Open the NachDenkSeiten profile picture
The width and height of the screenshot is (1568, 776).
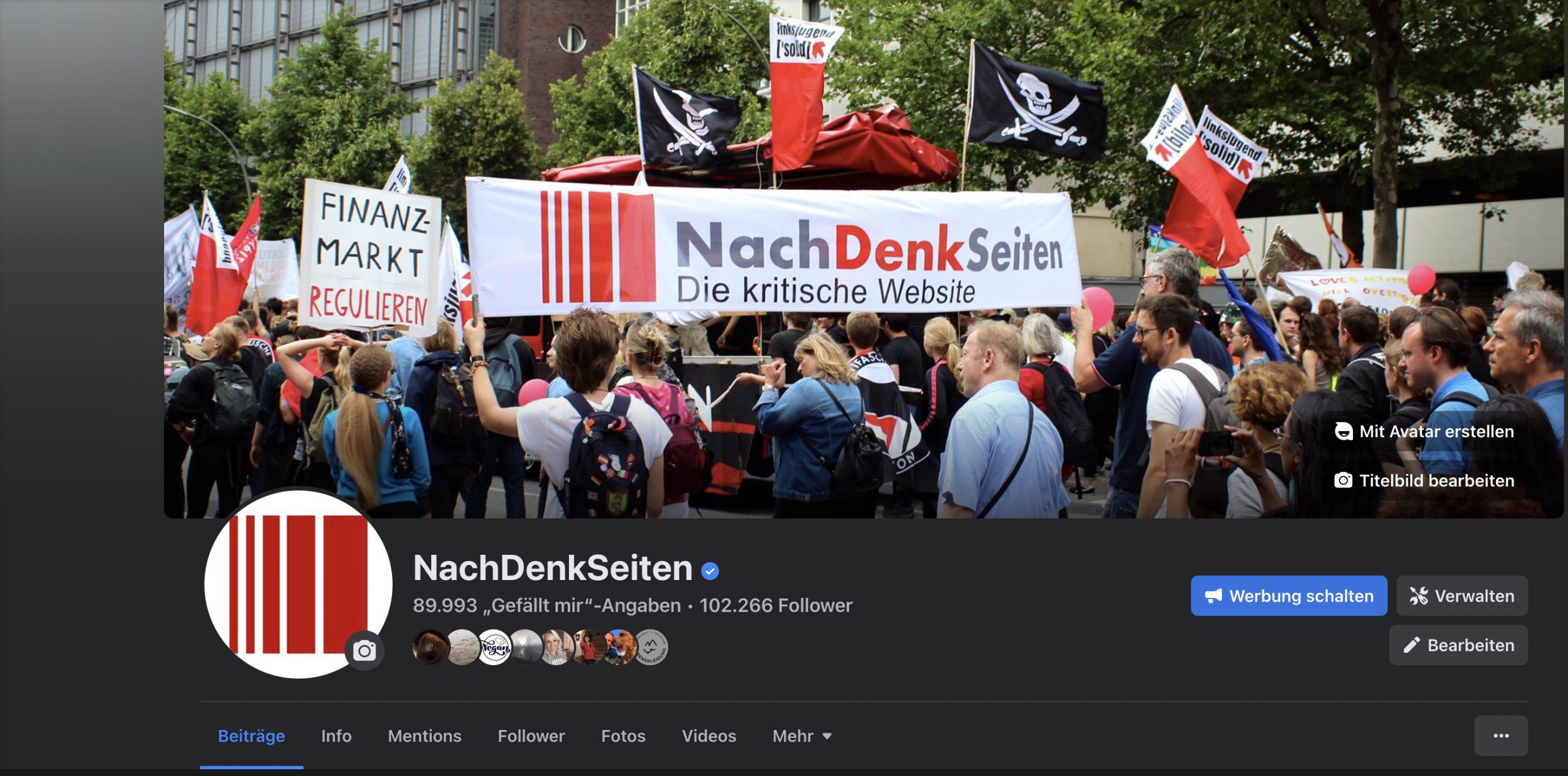298,584
